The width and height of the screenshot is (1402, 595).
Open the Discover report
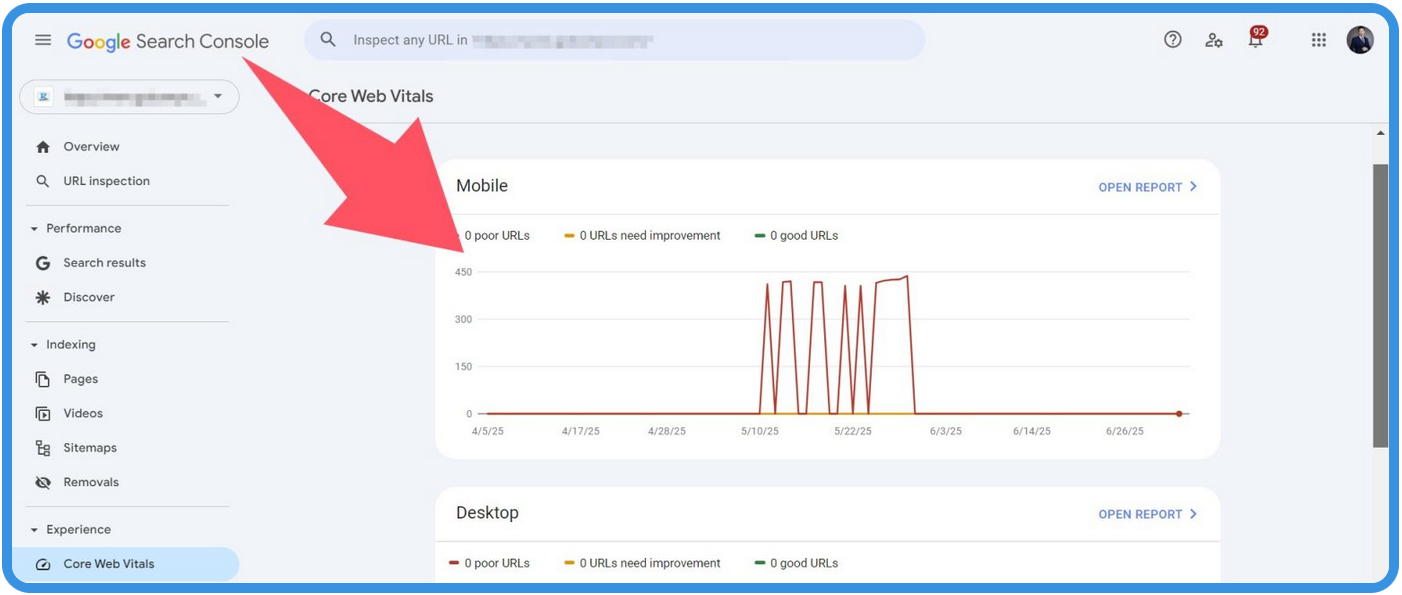90,296
